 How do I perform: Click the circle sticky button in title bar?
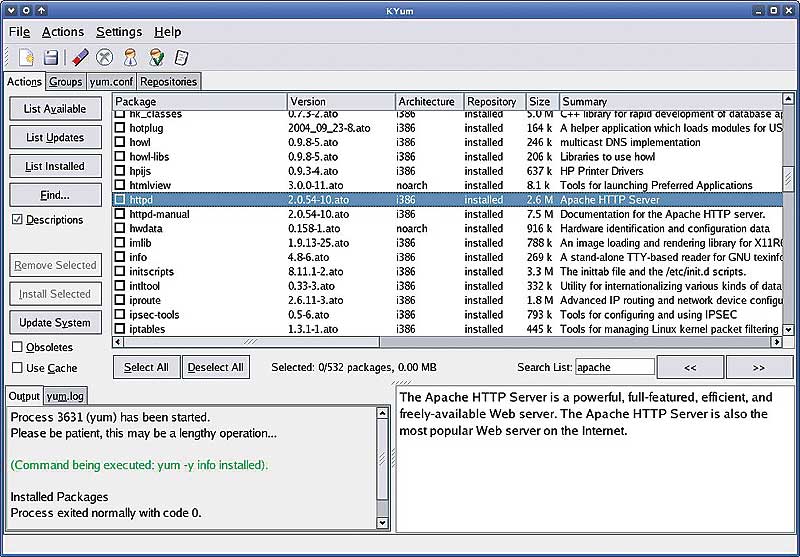(x=27, y=9)
